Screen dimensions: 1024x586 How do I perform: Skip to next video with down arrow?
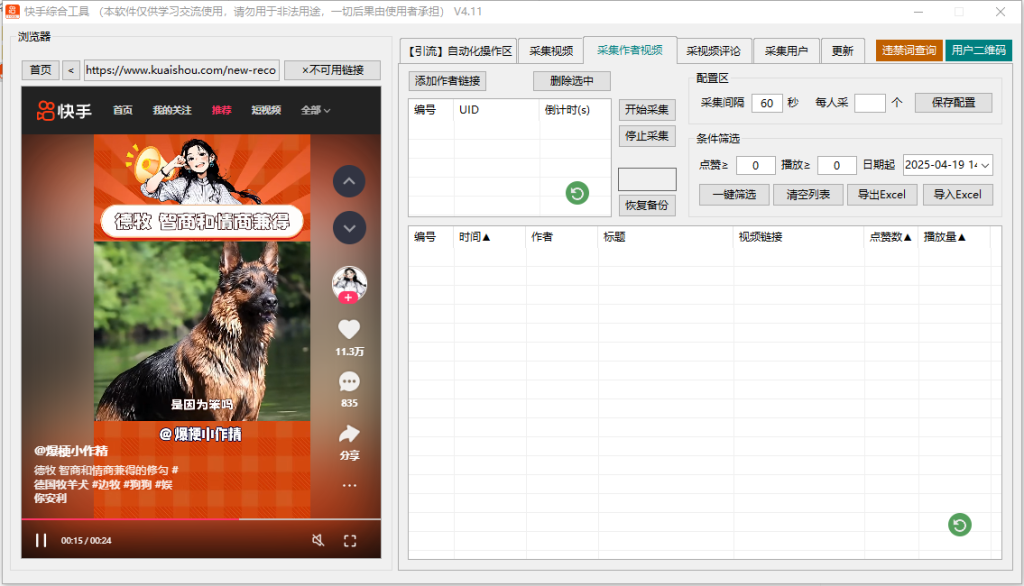348,228
